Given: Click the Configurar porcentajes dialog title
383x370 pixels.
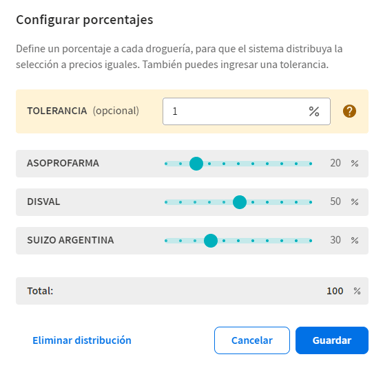Looking at the screenshot, I should 85,20.
